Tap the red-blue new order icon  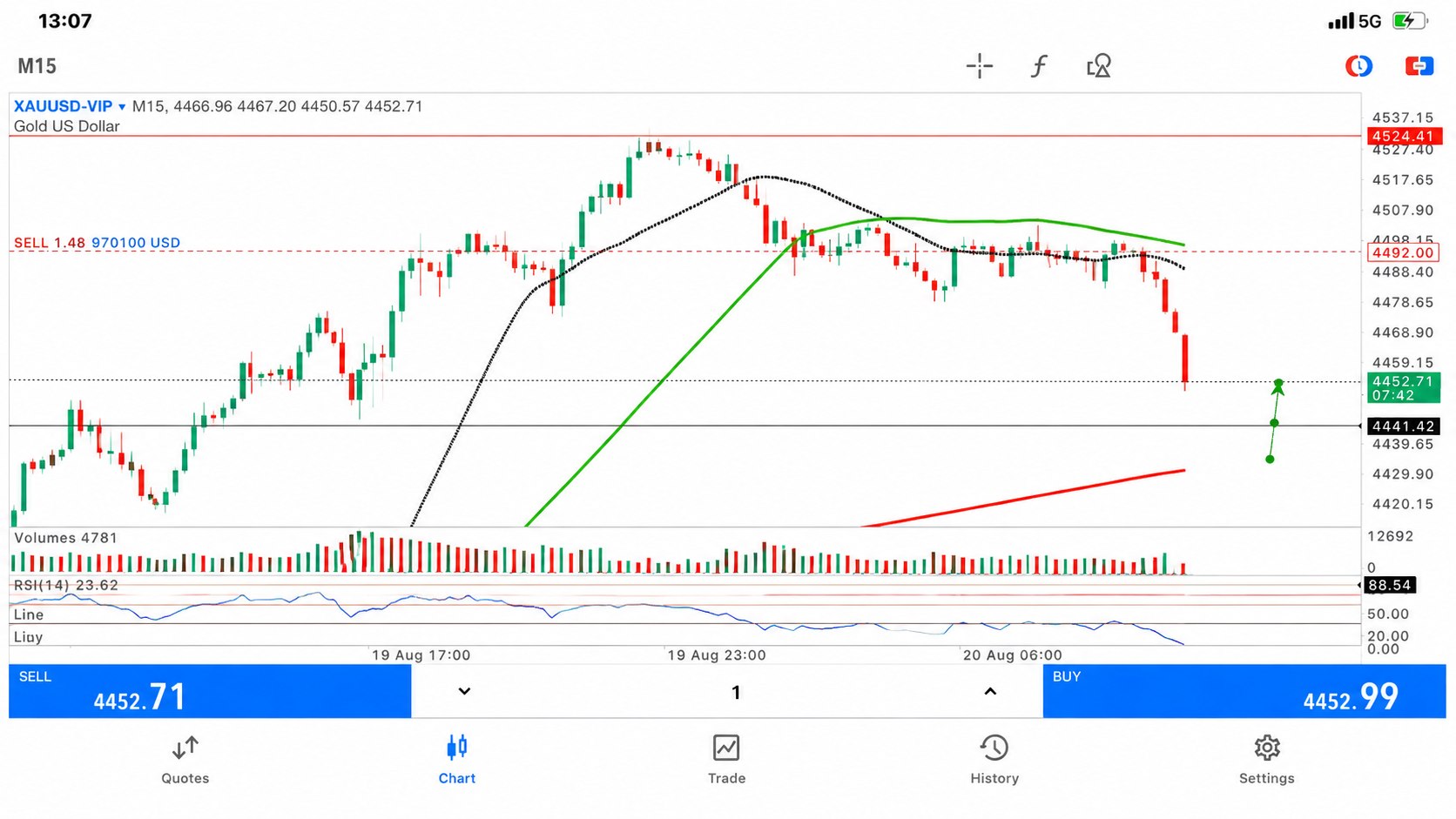[1419, 66]
